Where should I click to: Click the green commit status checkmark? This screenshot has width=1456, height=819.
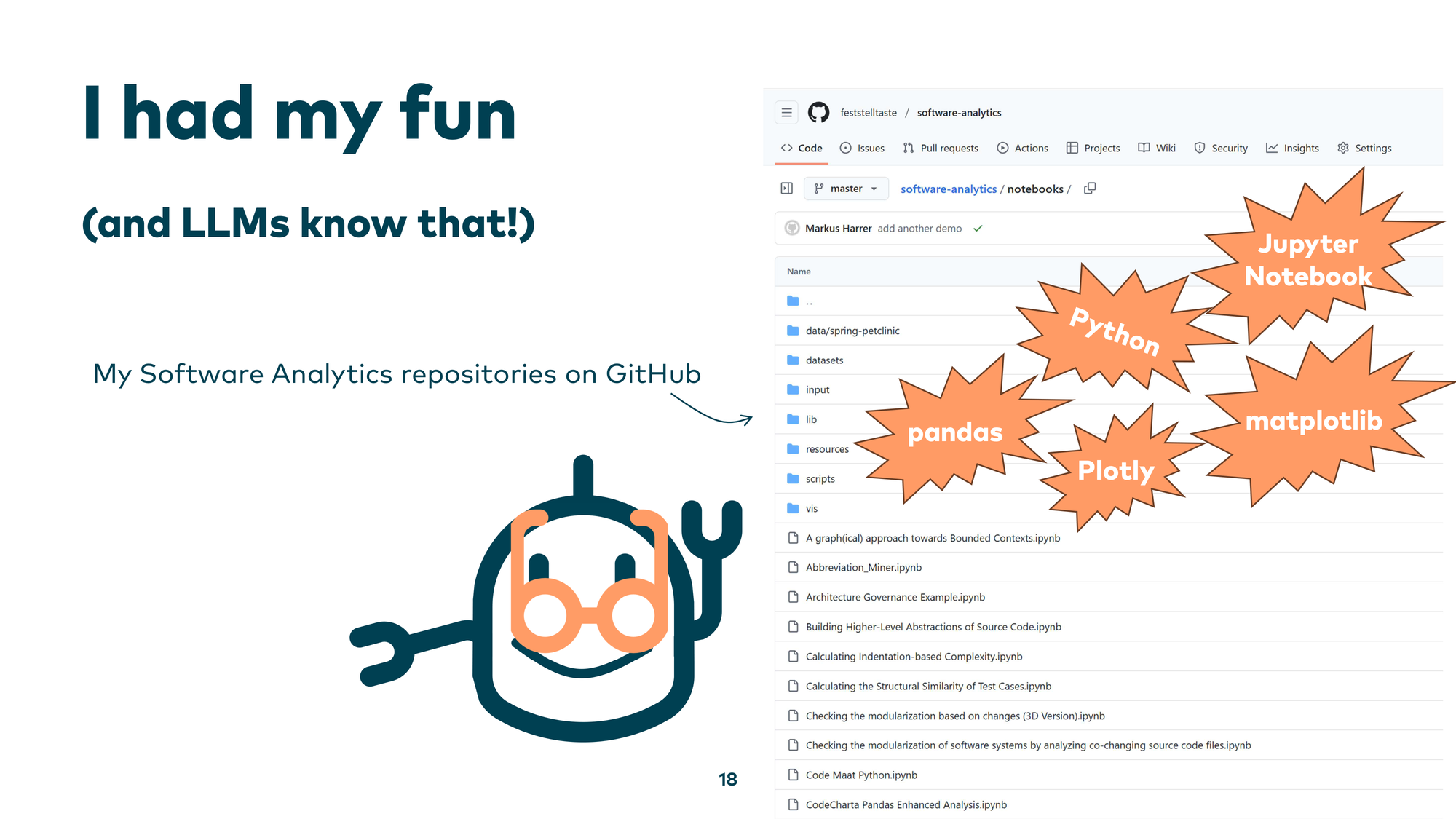pos(978,228)
